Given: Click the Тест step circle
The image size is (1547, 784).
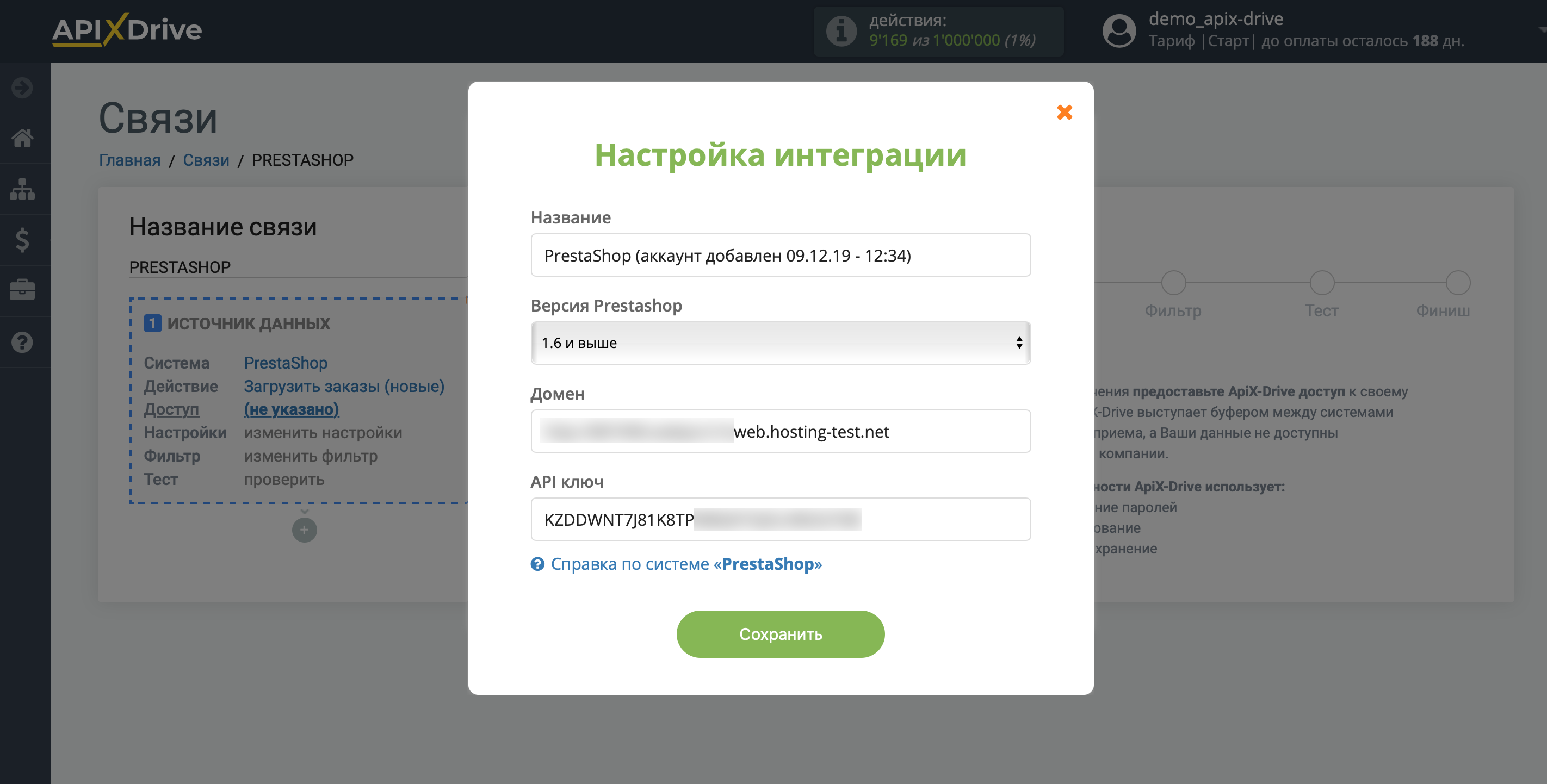Looking at the screenshot, I should 1322,283.
